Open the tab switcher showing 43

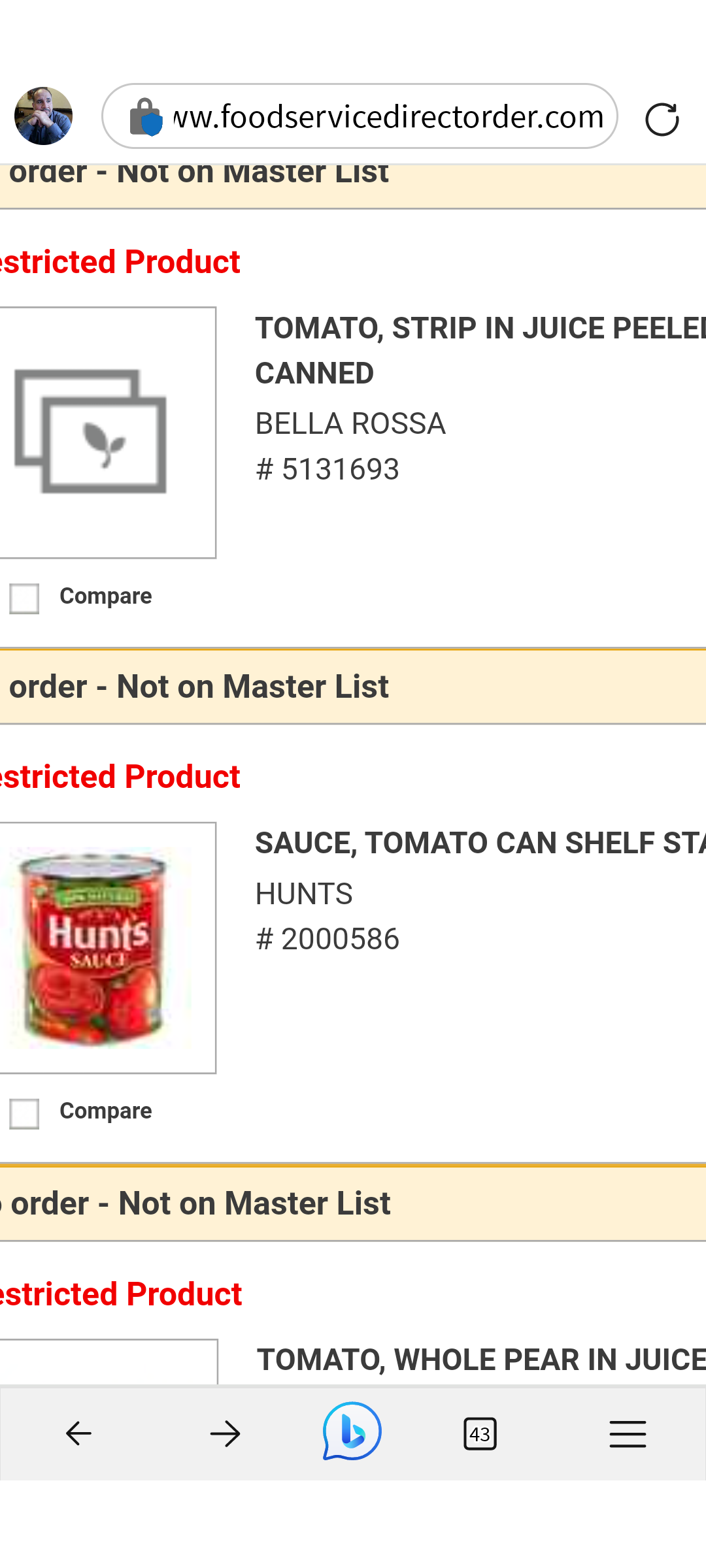[x=480, y=1433]
